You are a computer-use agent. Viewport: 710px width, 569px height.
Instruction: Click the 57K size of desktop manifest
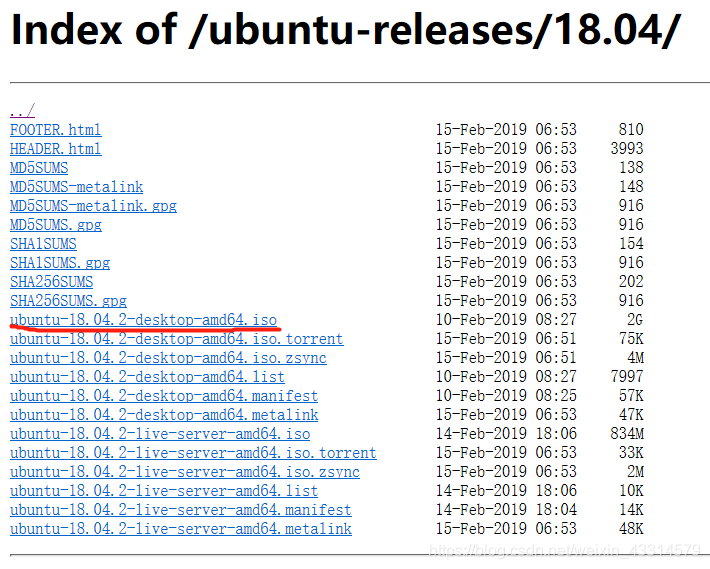click(x=631, y=396)
